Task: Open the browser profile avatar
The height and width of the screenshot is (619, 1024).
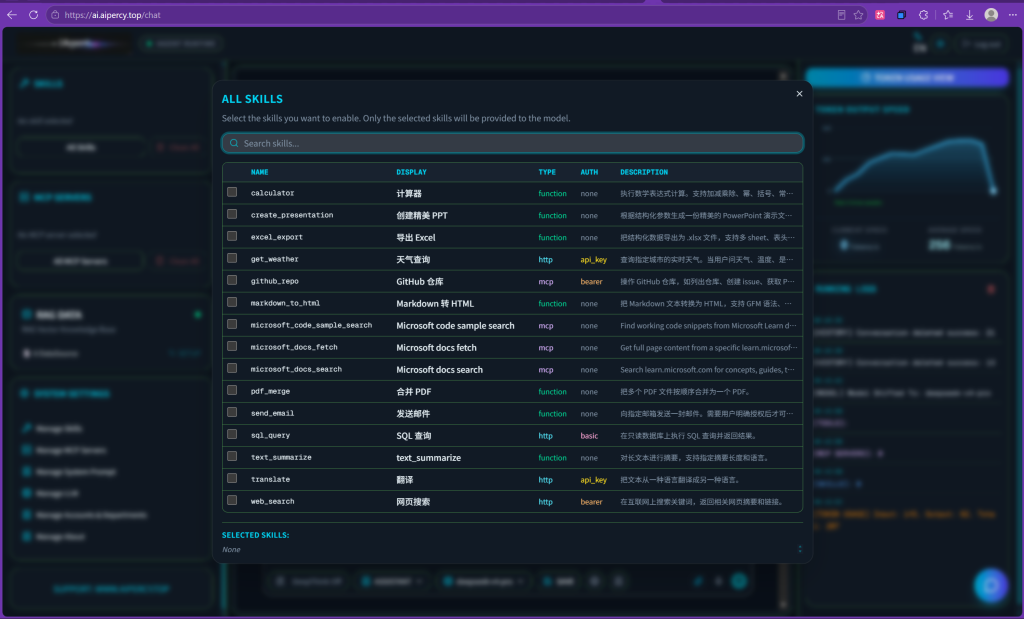Action: 991,14
